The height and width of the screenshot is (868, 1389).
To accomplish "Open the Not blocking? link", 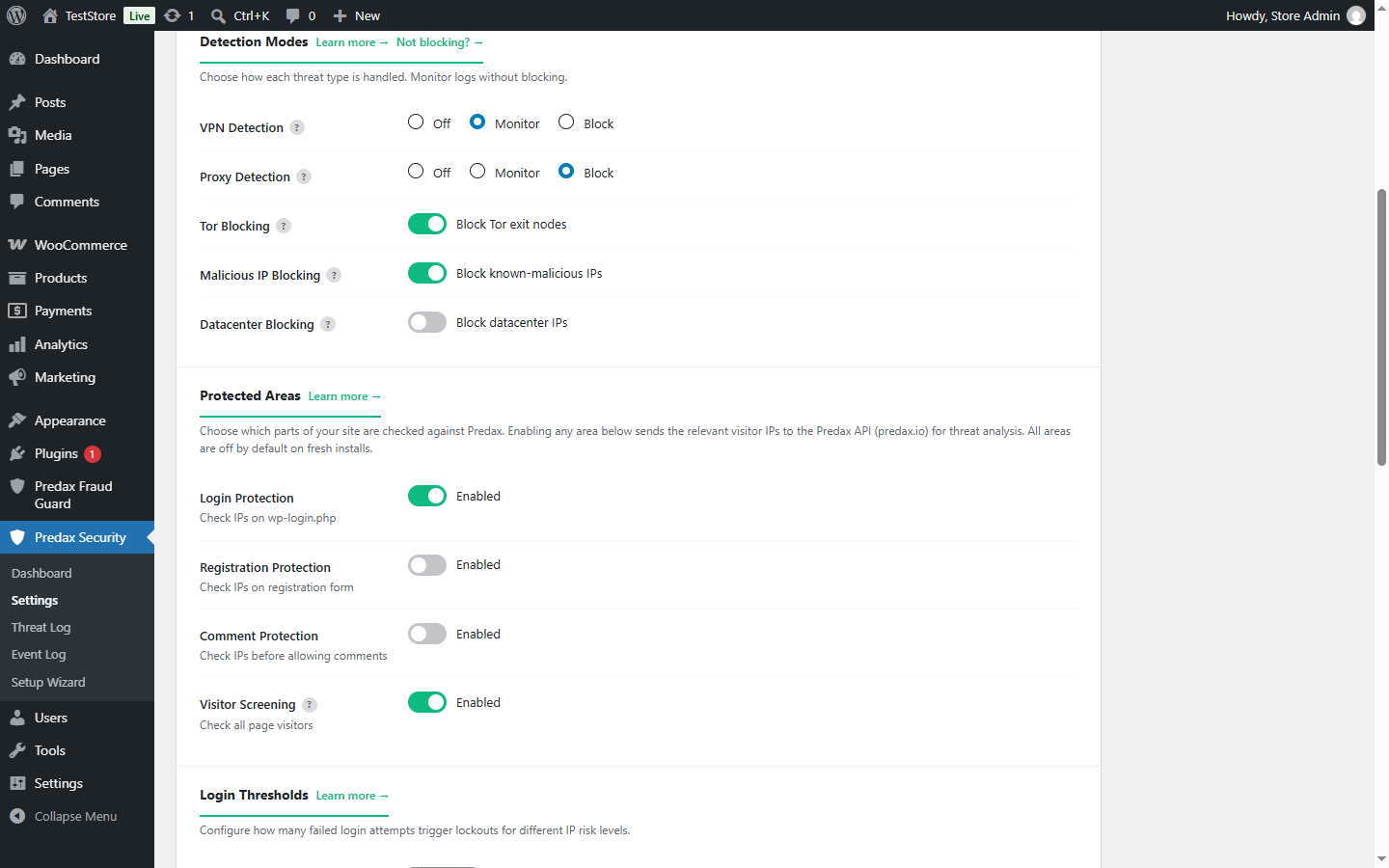I will click(x=440, y=42).
